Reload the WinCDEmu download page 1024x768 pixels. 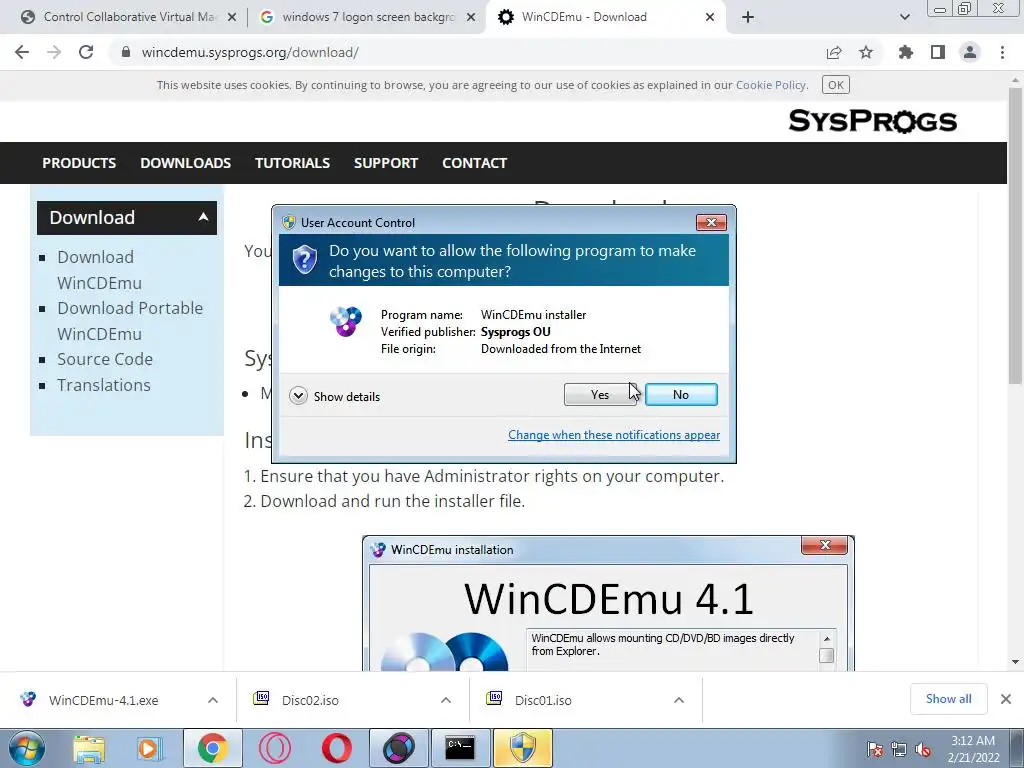point(86,52)
